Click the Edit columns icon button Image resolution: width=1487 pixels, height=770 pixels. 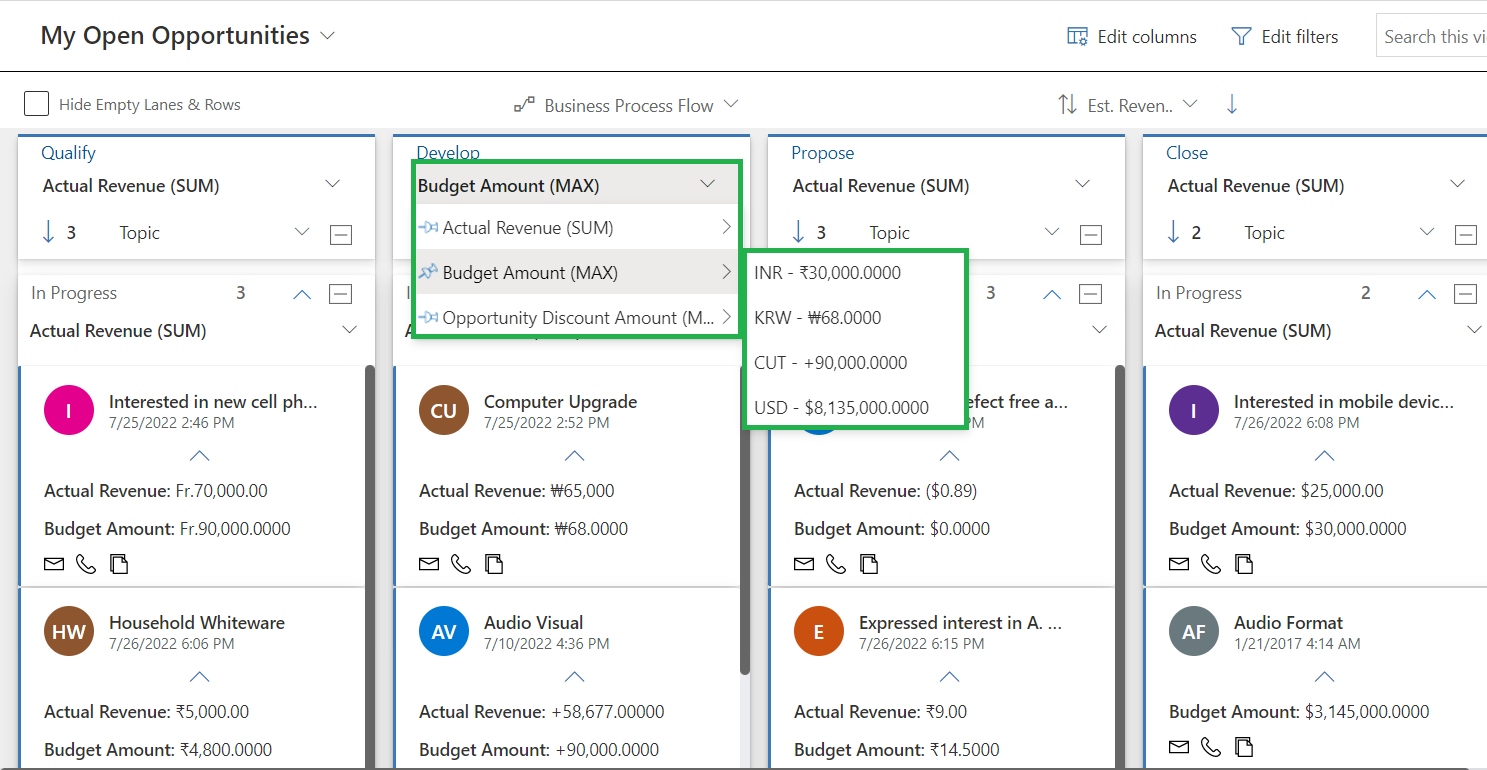(x=1077, y=37)
